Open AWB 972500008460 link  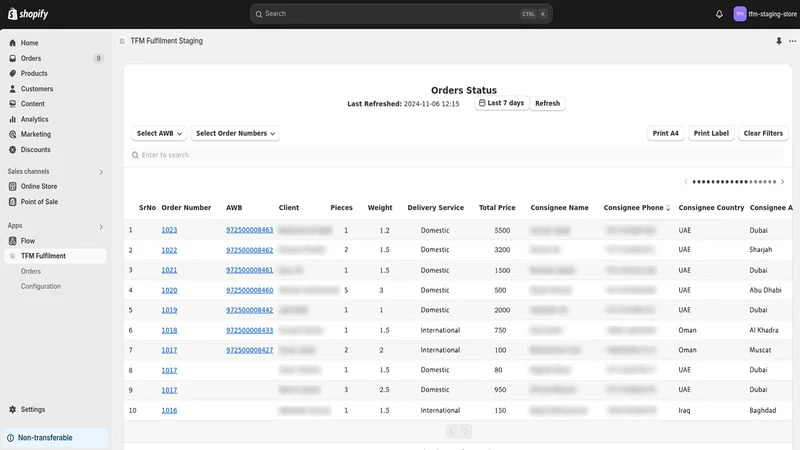click(249, 290)
